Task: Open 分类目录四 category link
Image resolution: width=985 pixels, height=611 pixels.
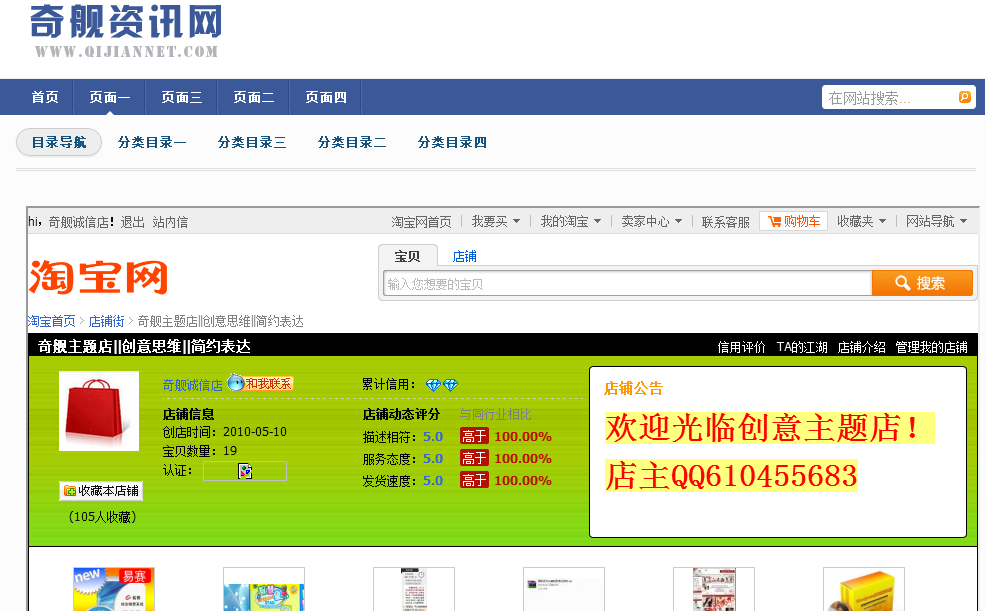Action: 452,143
